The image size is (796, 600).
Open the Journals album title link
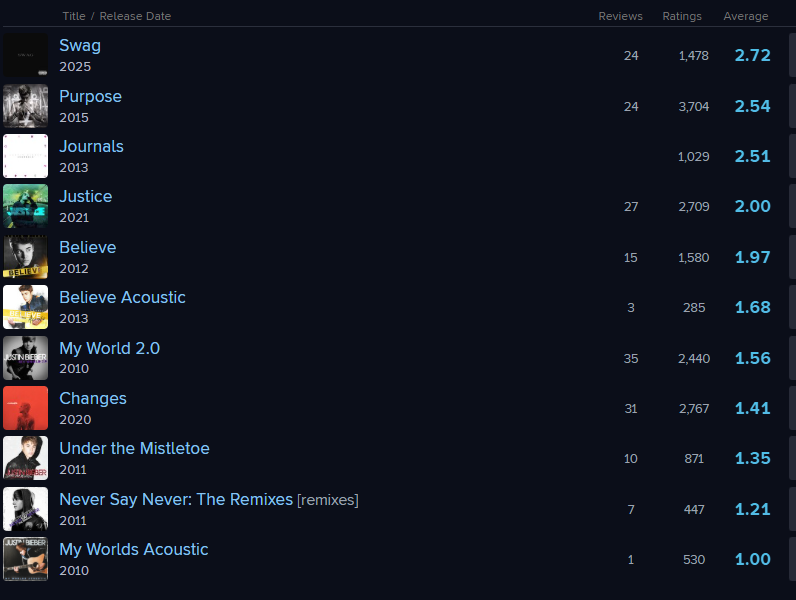click(x=91, y=146)
